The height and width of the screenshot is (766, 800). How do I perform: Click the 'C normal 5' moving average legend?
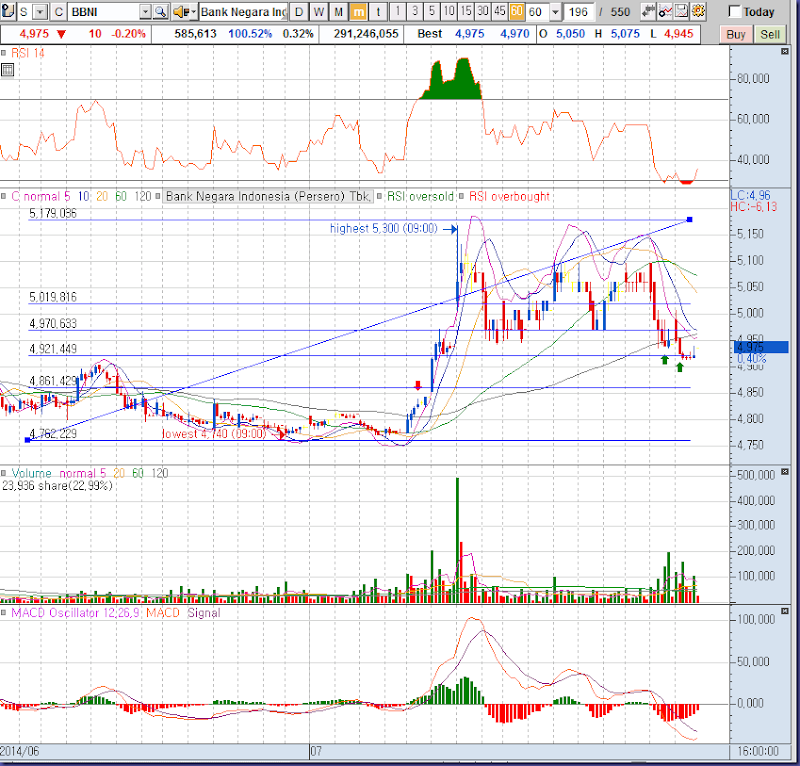pos(41,196)
